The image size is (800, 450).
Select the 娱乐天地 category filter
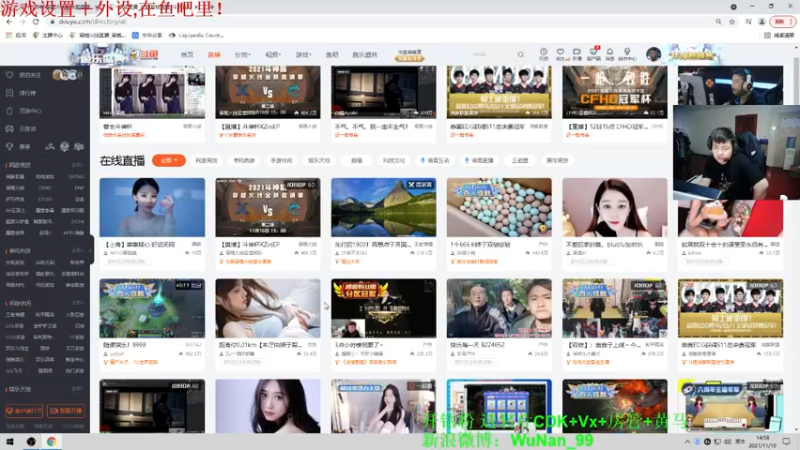click(x=319, y=160)
